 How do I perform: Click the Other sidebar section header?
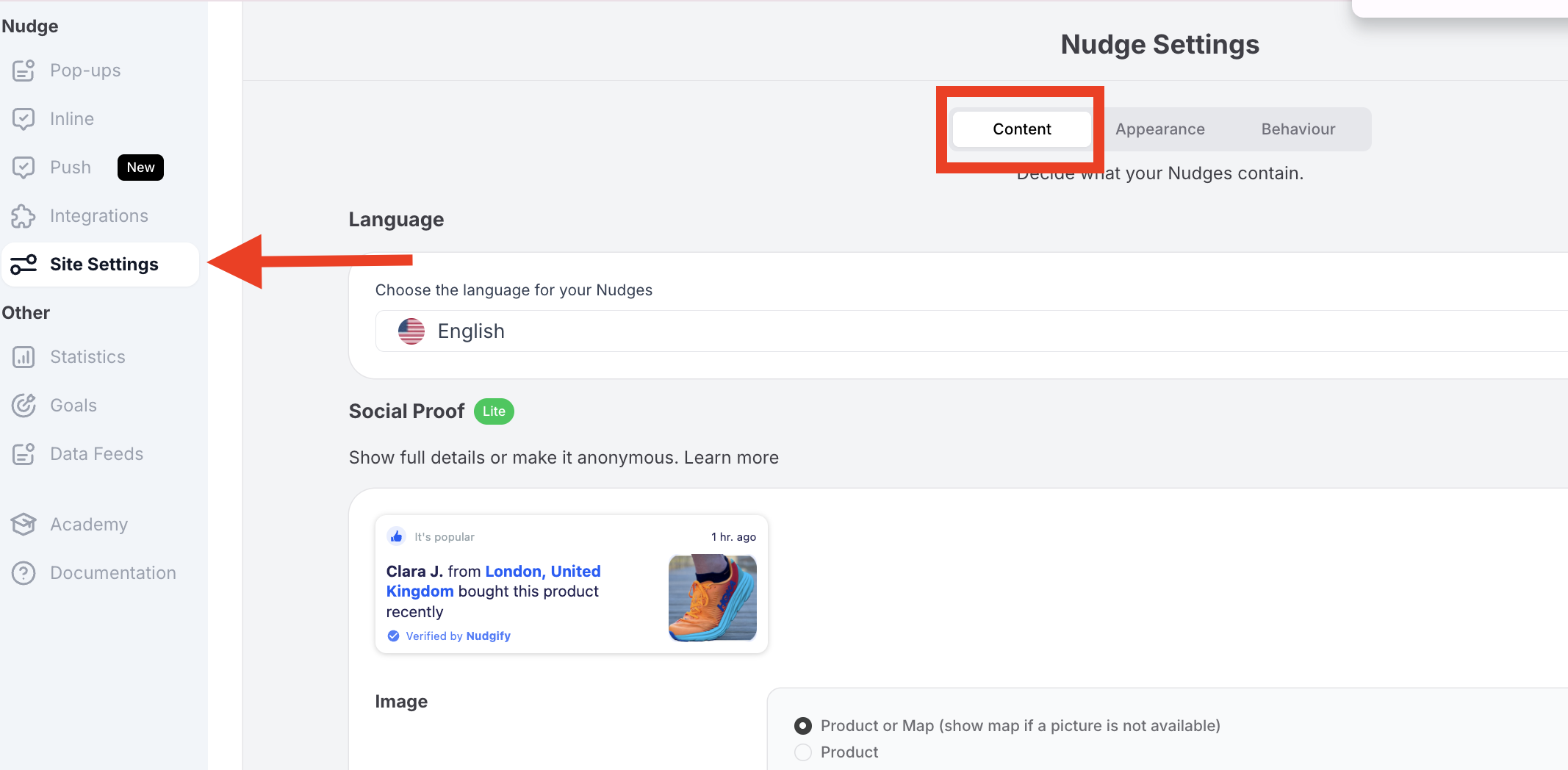click(26, 313)
